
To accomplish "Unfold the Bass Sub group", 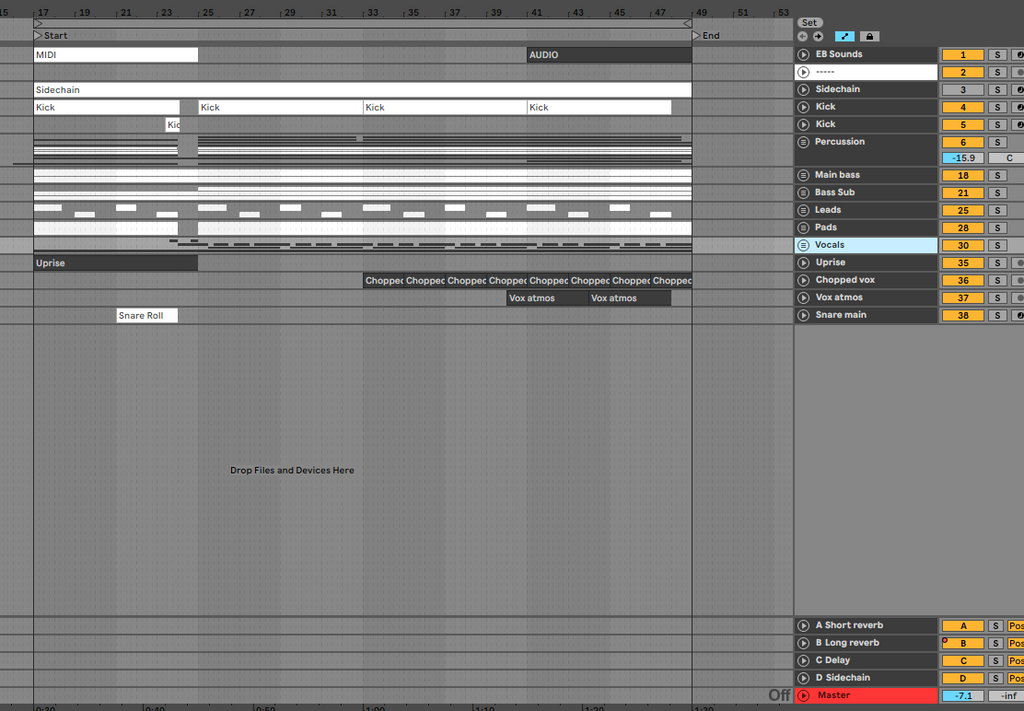I will (x=804, y=193).
